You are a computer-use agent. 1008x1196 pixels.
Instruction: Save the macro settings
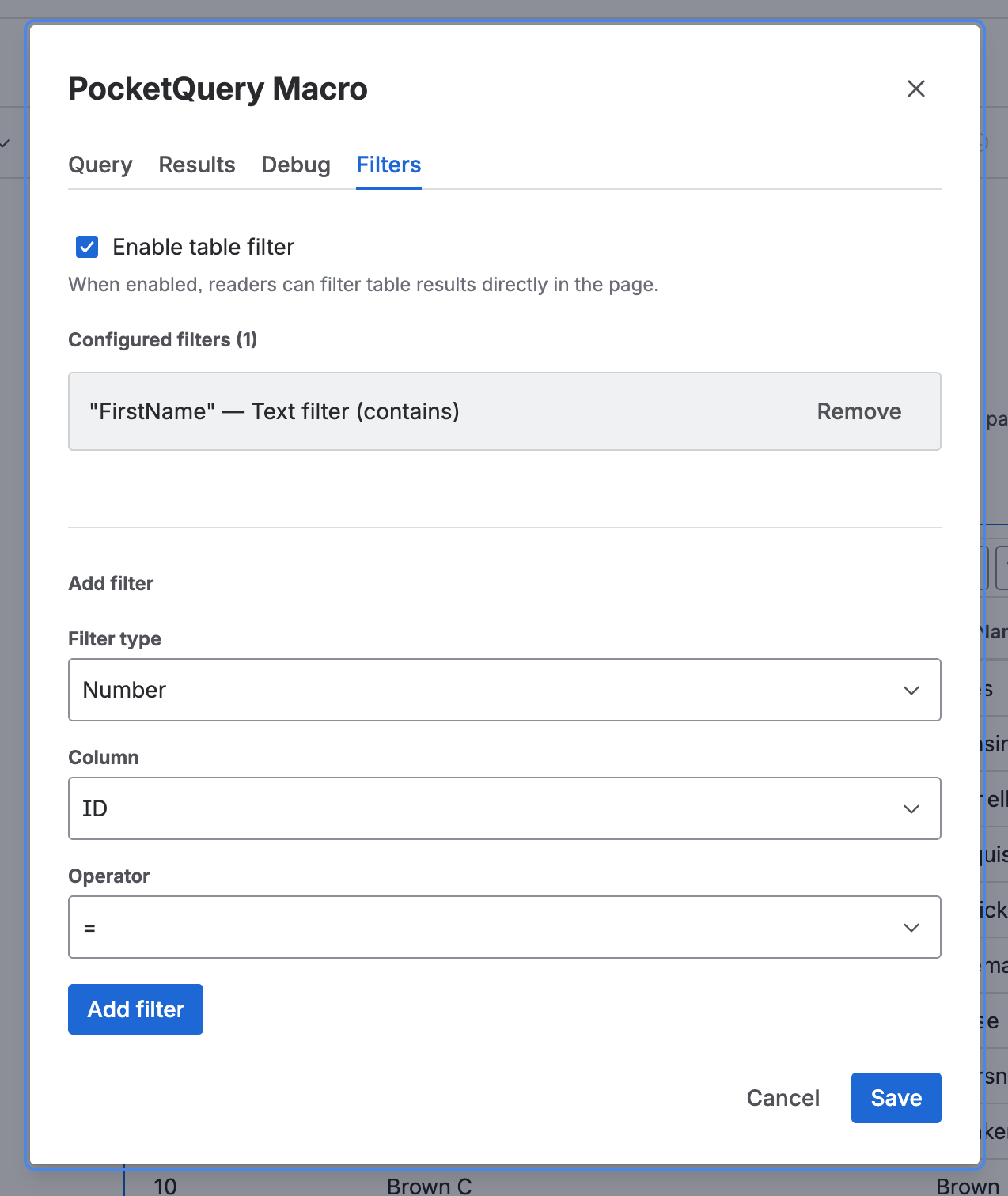(x=896, y=1098)
